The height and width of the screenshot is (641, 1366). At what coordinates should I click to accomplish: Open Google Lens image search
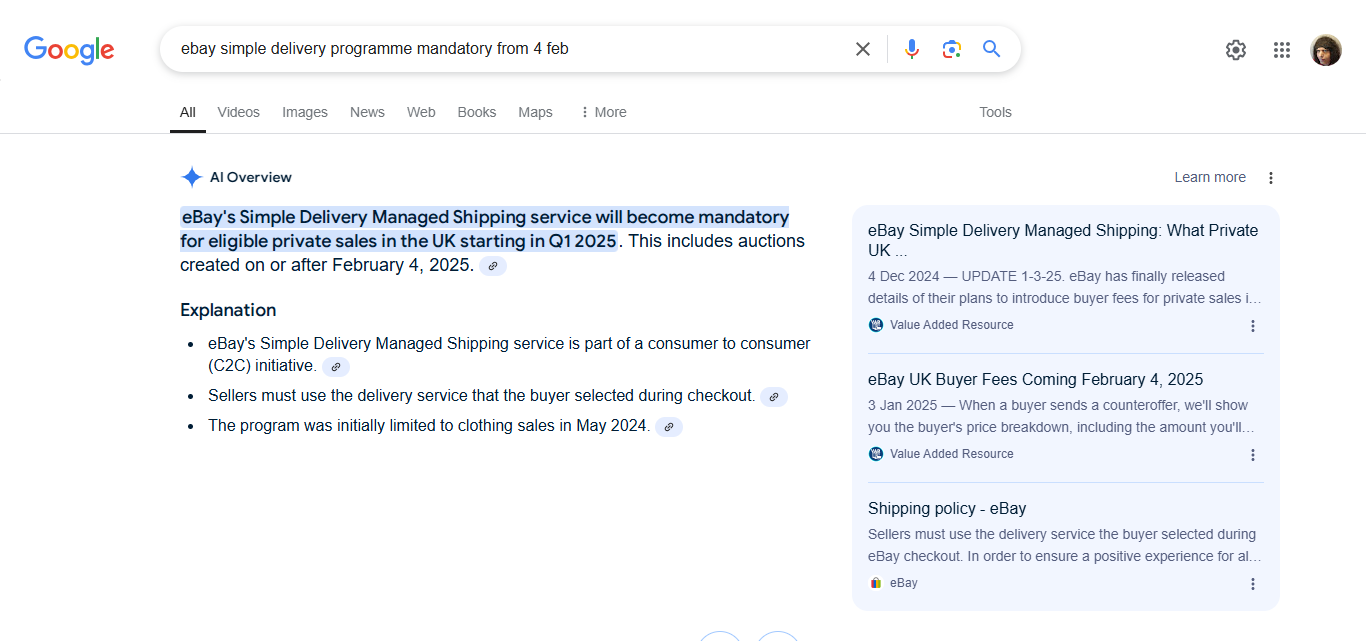tap(951, 49)
